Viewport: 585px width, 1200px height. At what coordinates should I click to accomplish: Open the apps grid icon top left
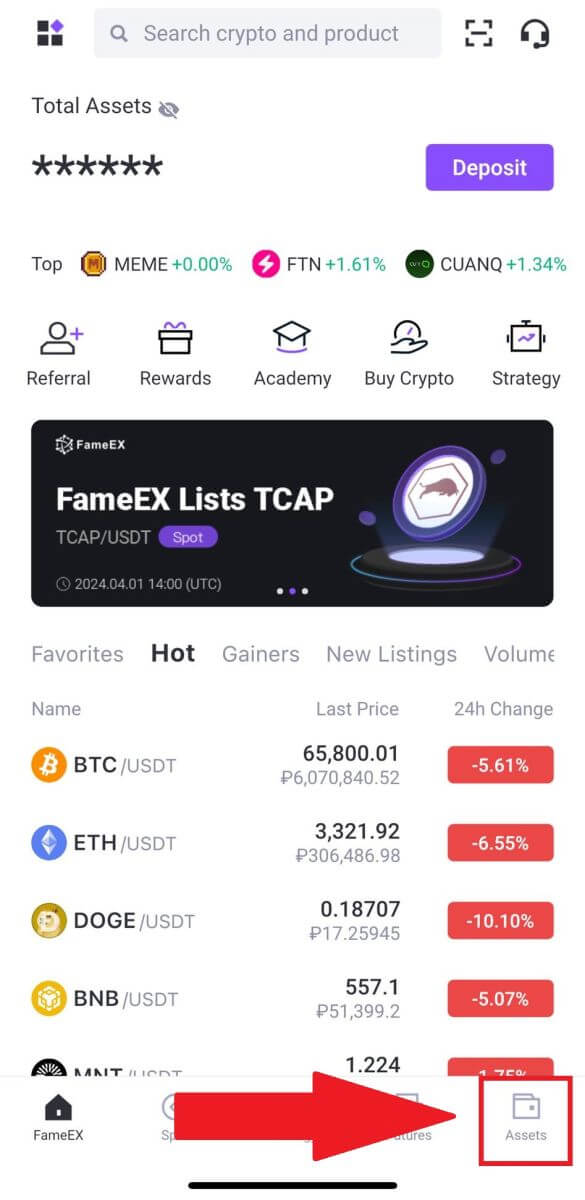point(50,33)
